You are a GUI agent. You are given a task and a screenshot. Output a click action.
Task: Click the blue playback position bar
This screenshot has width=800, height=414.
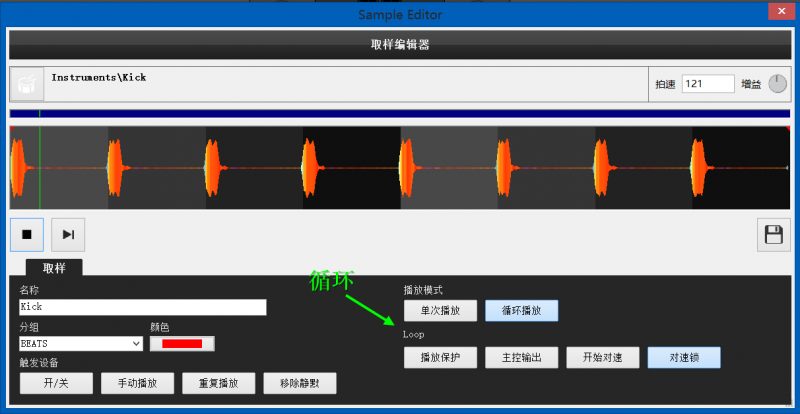(400, 114)
